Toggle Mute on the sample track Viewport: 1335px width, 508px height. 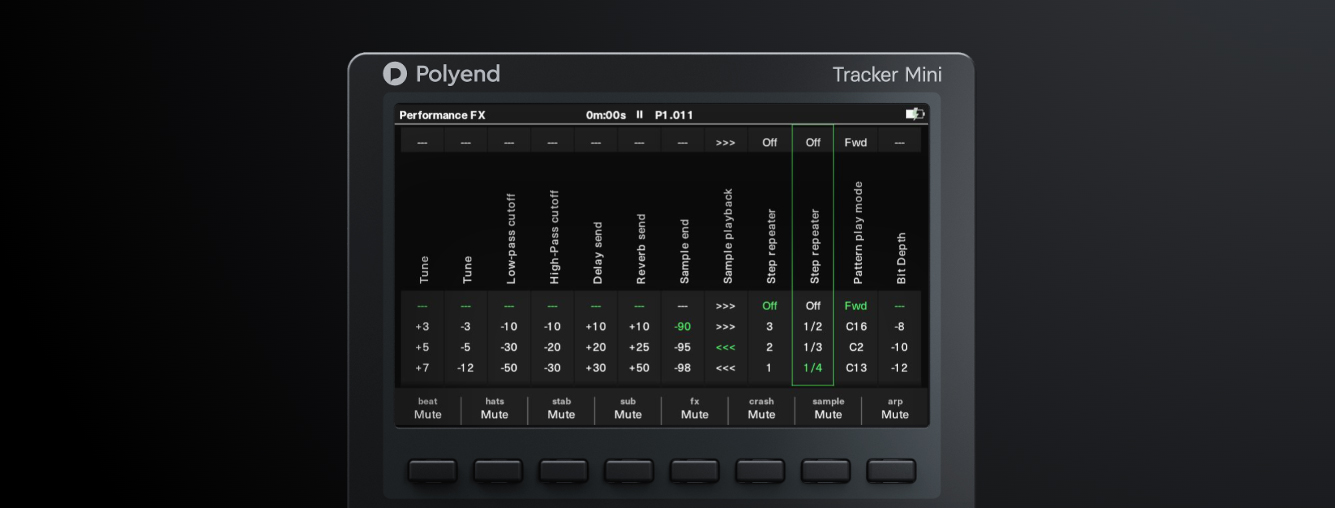coord(828,409)
